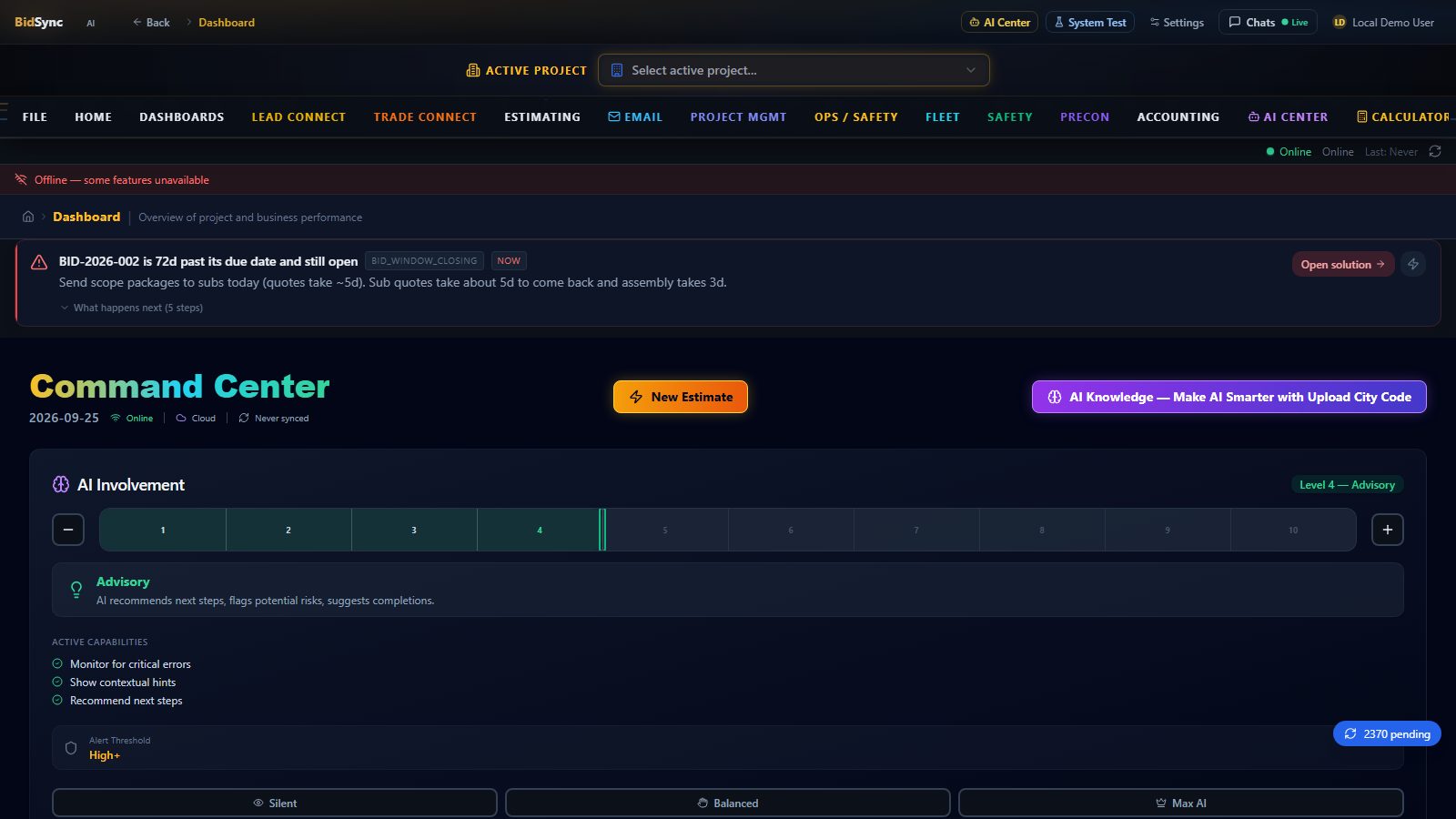1456x819 pixels.
Task: Open the Chats Live button
Action: click(x=1268, y=22)
